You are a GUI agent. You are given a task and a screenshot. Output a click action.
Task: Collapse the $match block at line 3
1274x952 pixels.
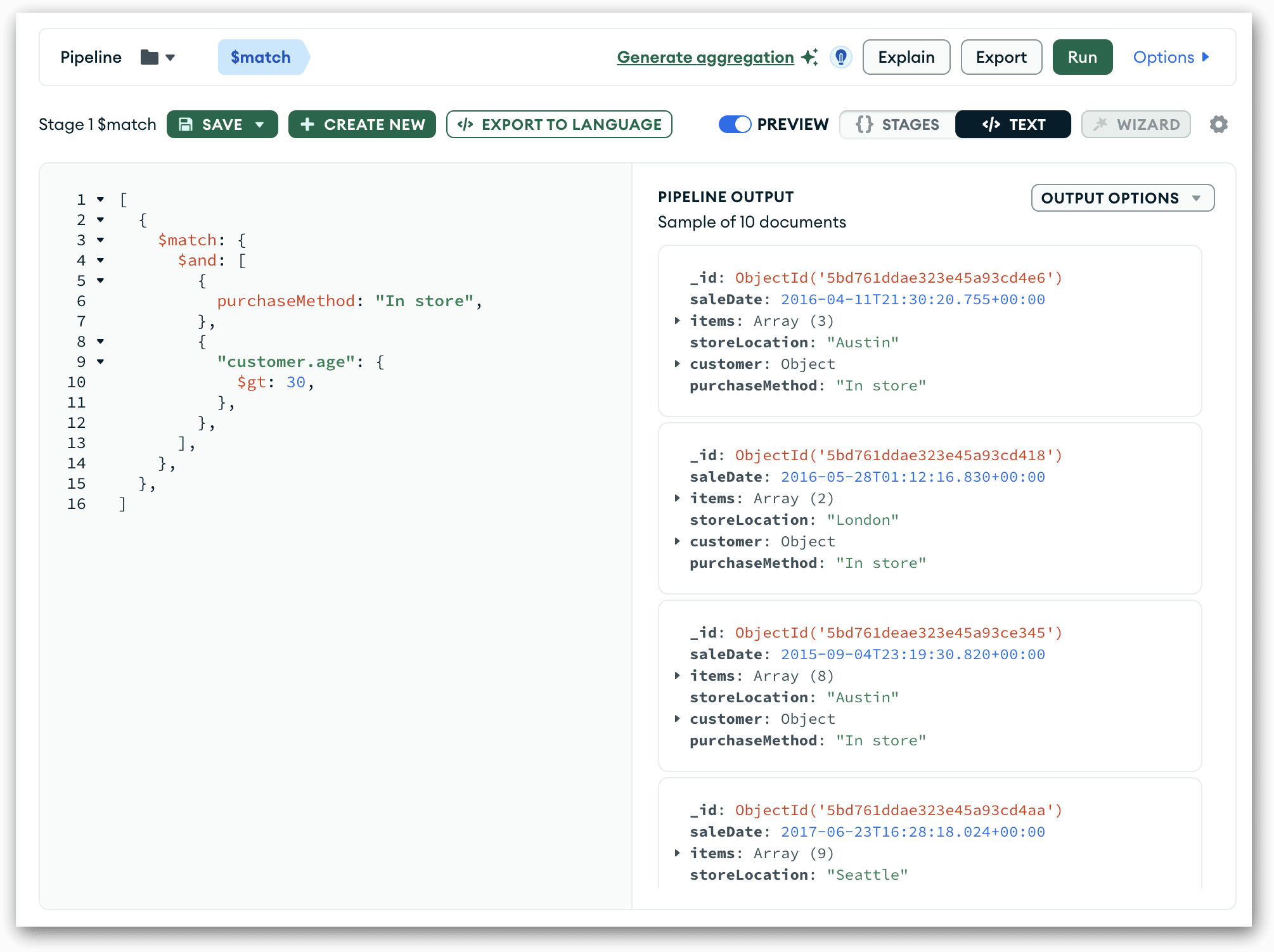point(101,240)
